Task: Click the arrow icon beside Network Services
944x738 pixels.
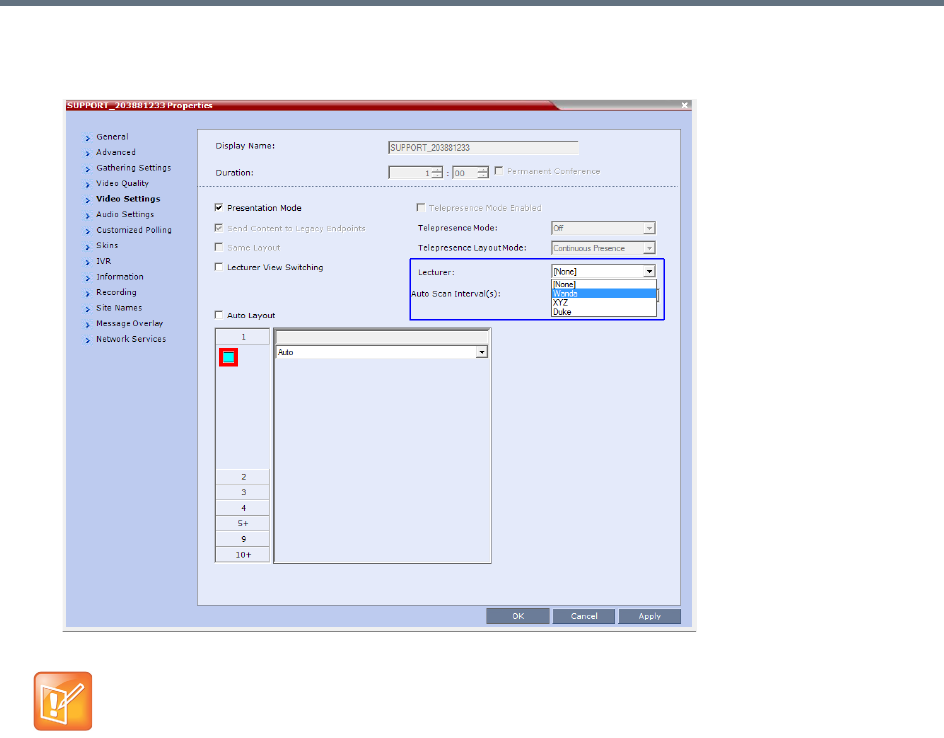Action: (x=87, y=340)
